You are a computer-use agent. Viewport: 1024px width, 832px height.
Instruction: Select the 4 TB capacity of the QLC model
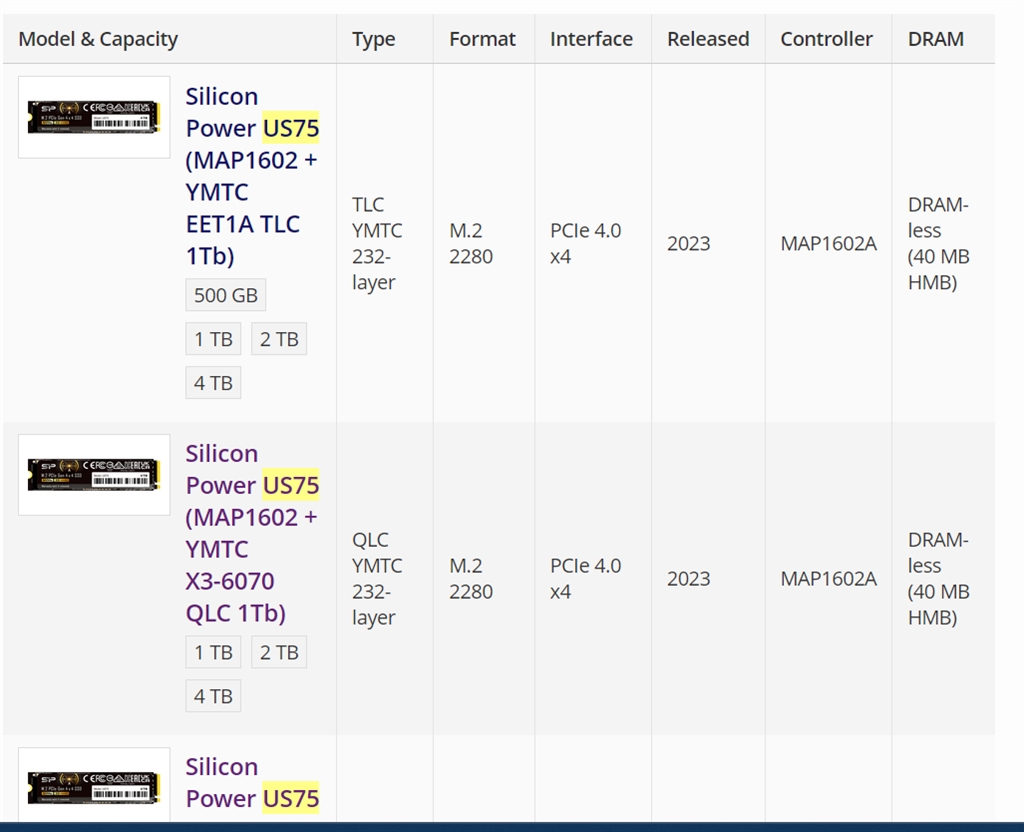[213, 696]
